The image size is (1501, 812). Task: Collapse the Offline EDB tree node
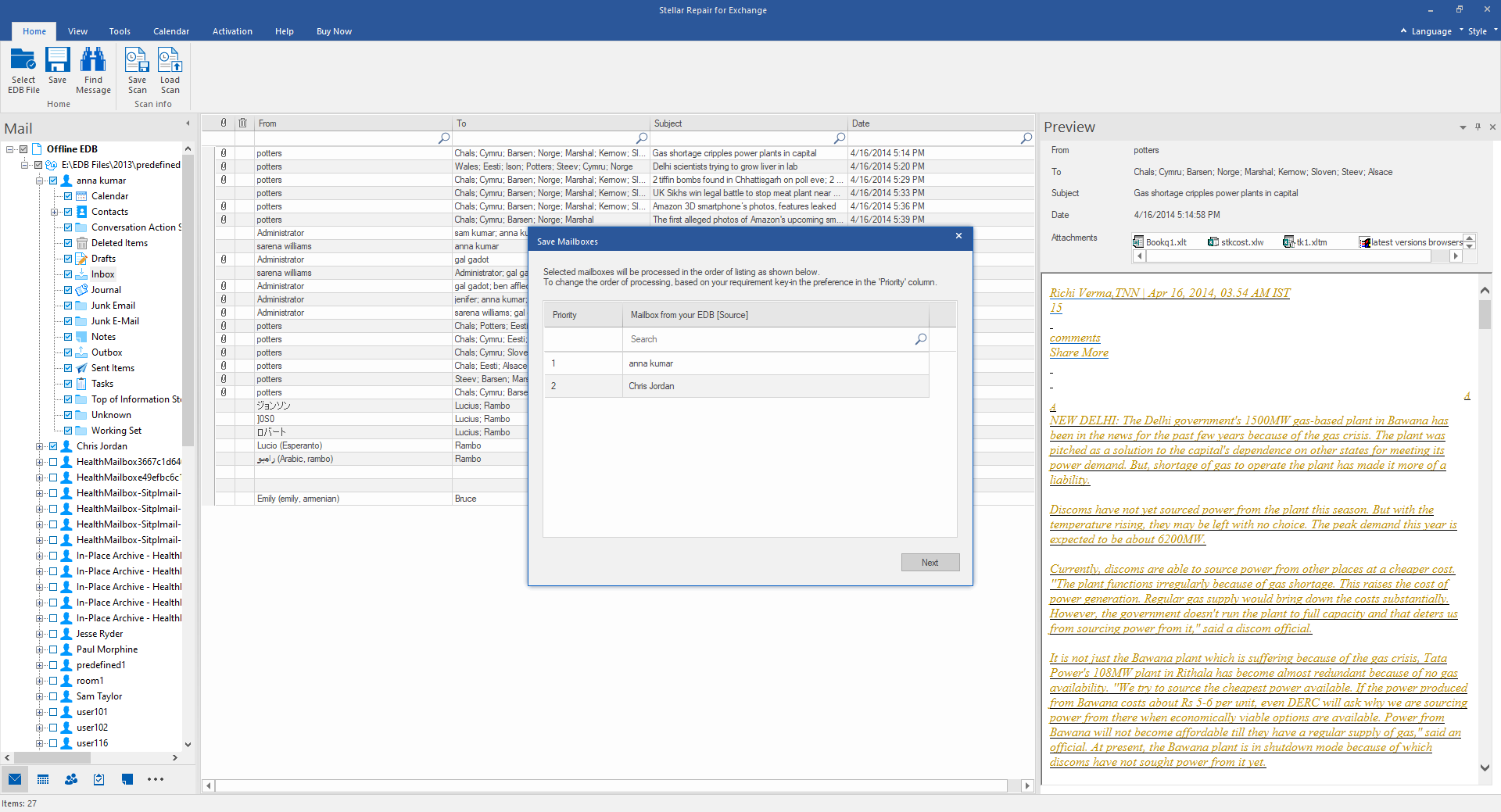point(10,149)
